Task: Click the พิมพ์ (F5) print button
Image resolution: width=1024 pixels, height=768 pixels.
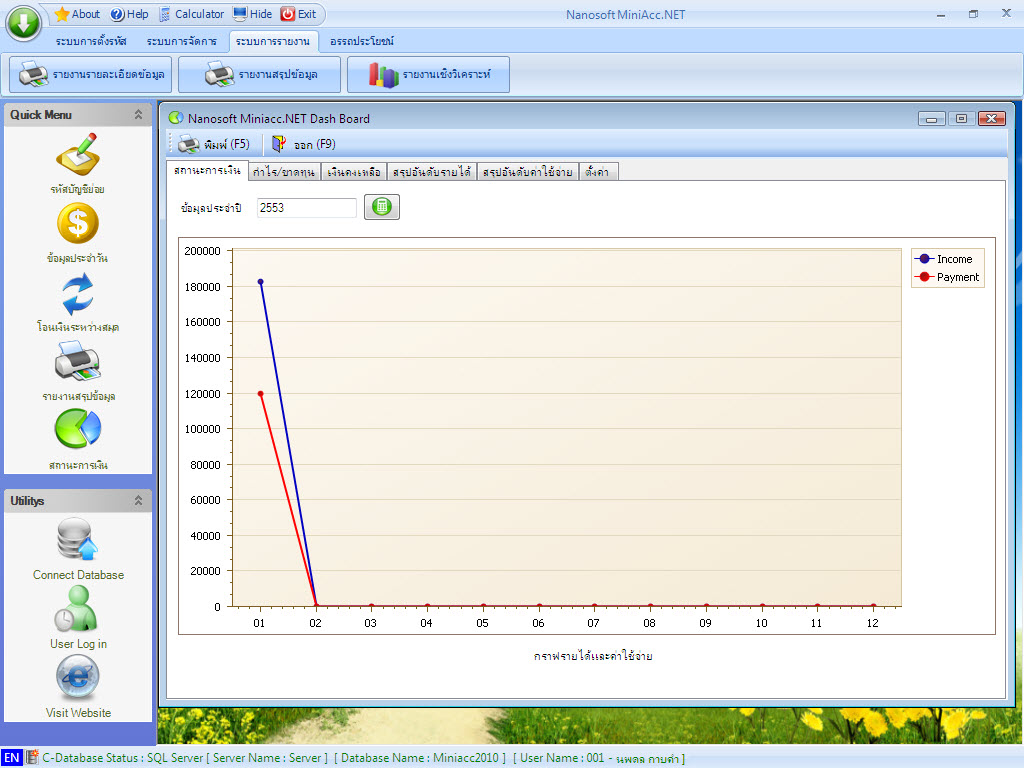Action: click(214, 144)
